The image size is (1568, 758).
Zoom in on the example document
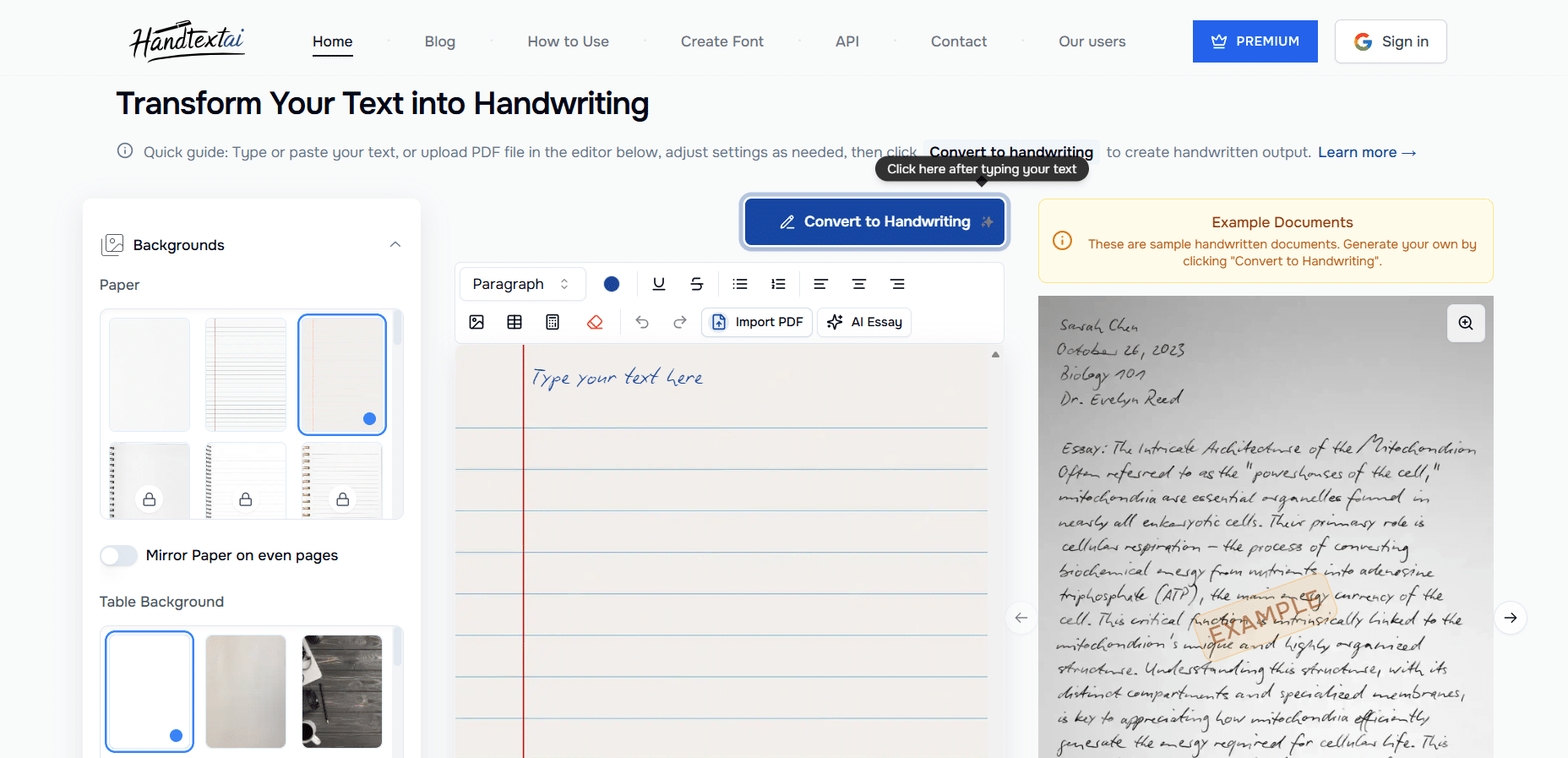(1465, 323)
